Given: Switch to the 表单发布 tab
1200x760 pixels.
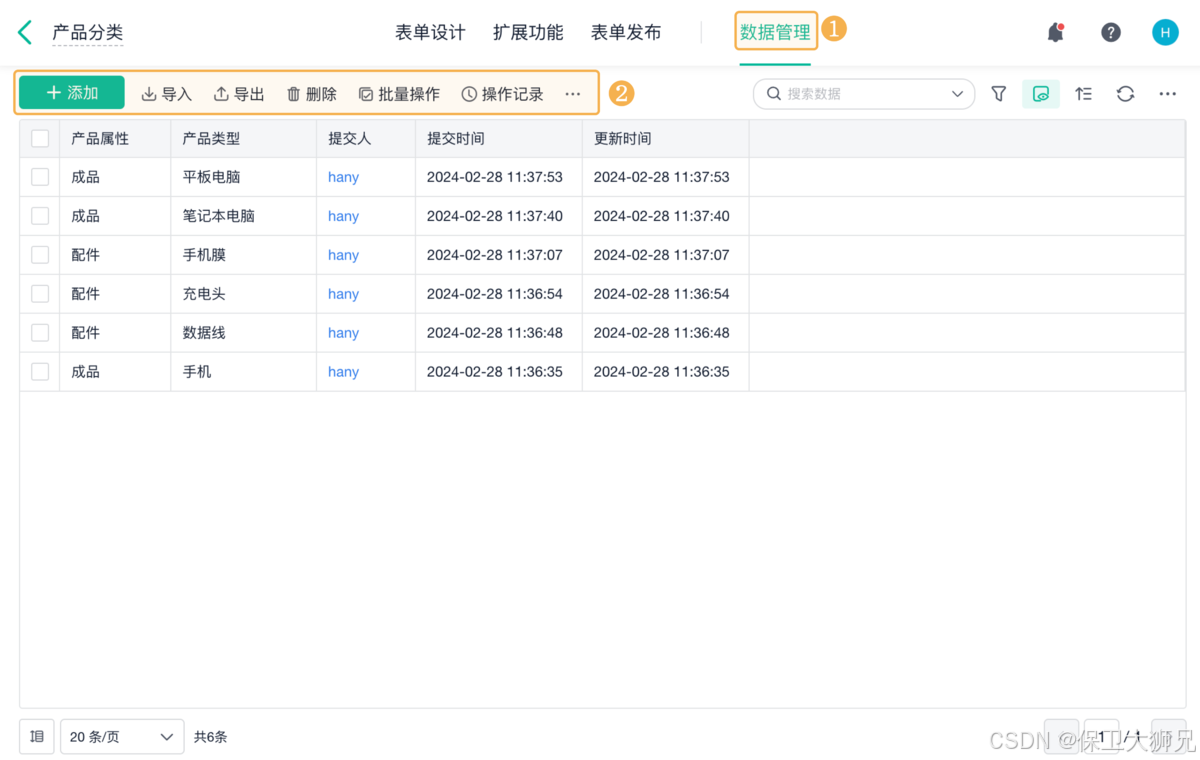Looking at the screenshot, I should 626,32.
